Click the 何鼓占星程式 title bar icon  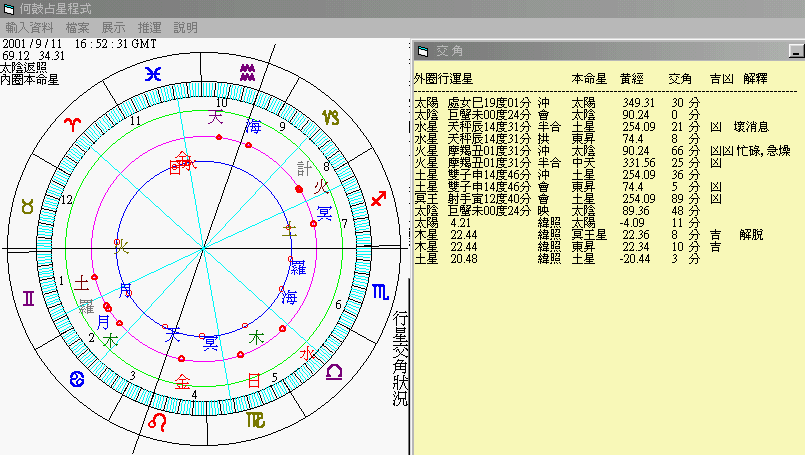[x=9, y=9]
